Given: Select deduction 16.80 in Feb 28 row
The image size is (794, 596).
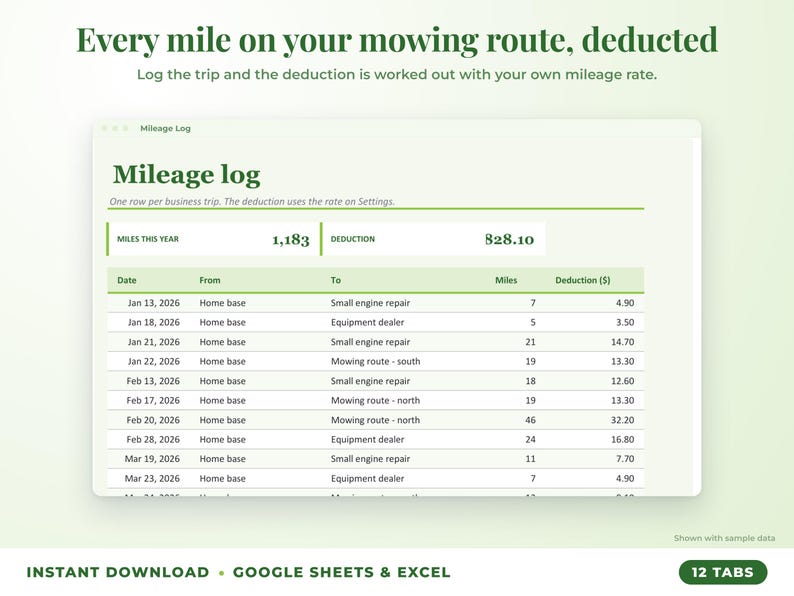Looking at the screenshot, I should pyautogui.click(x=622, y=439).
